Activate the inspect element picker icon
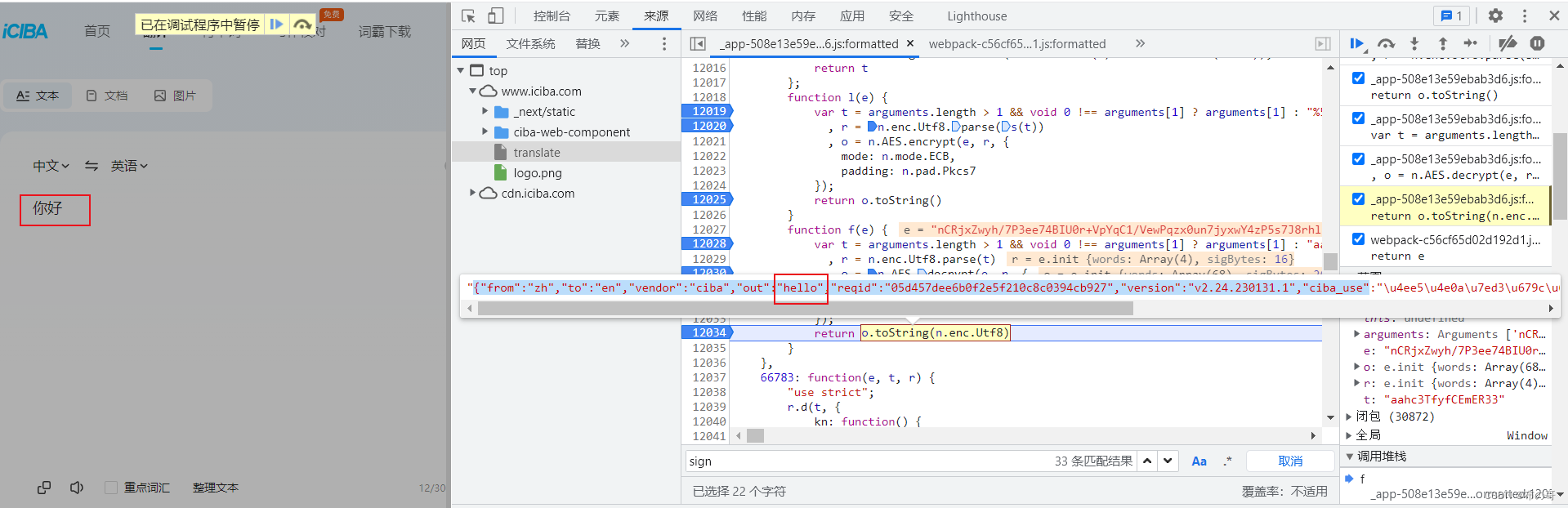The image size is (1568, 508). point(468,16)
